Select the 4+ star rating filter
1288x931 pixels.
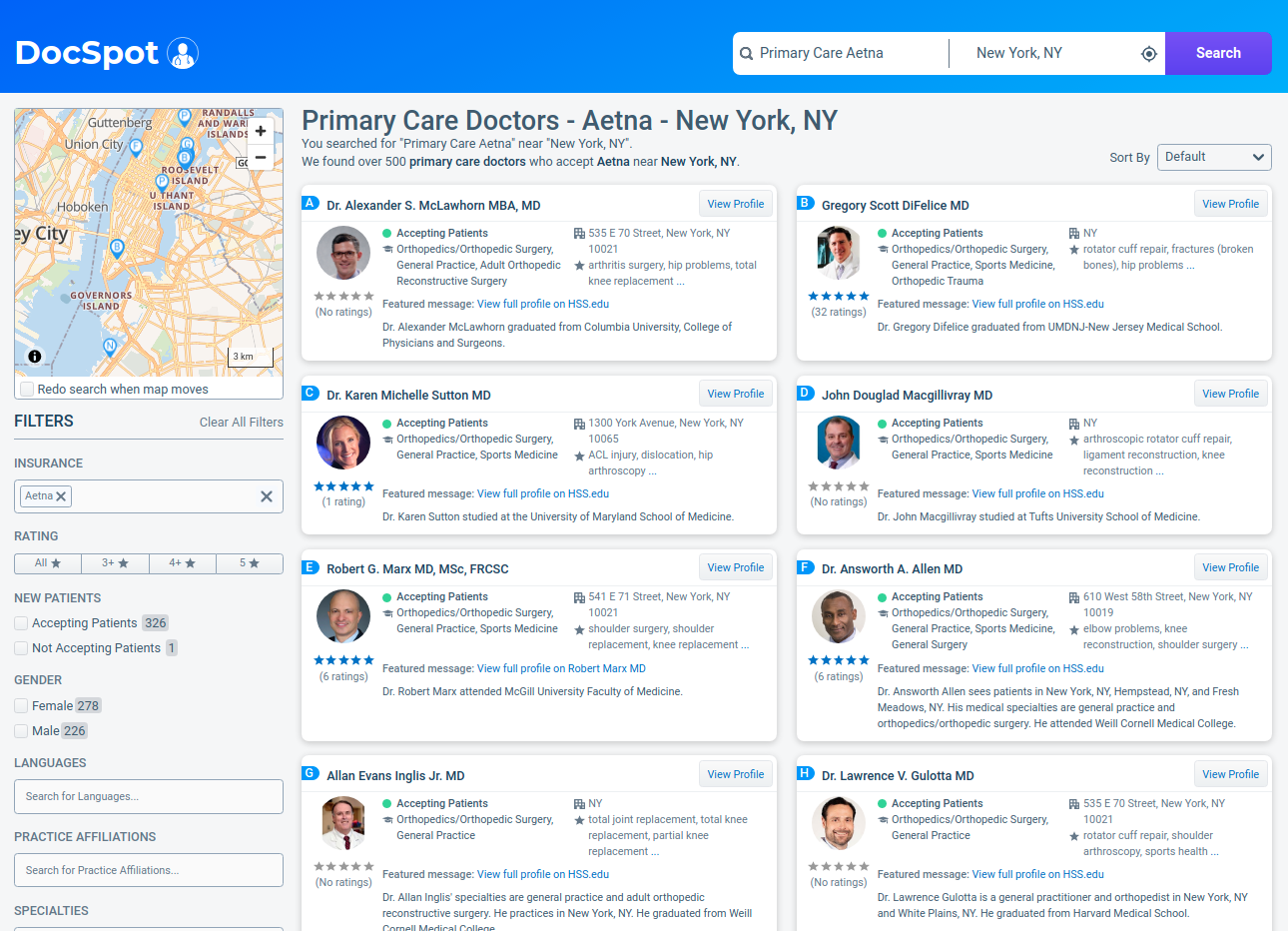click(182, 563)
